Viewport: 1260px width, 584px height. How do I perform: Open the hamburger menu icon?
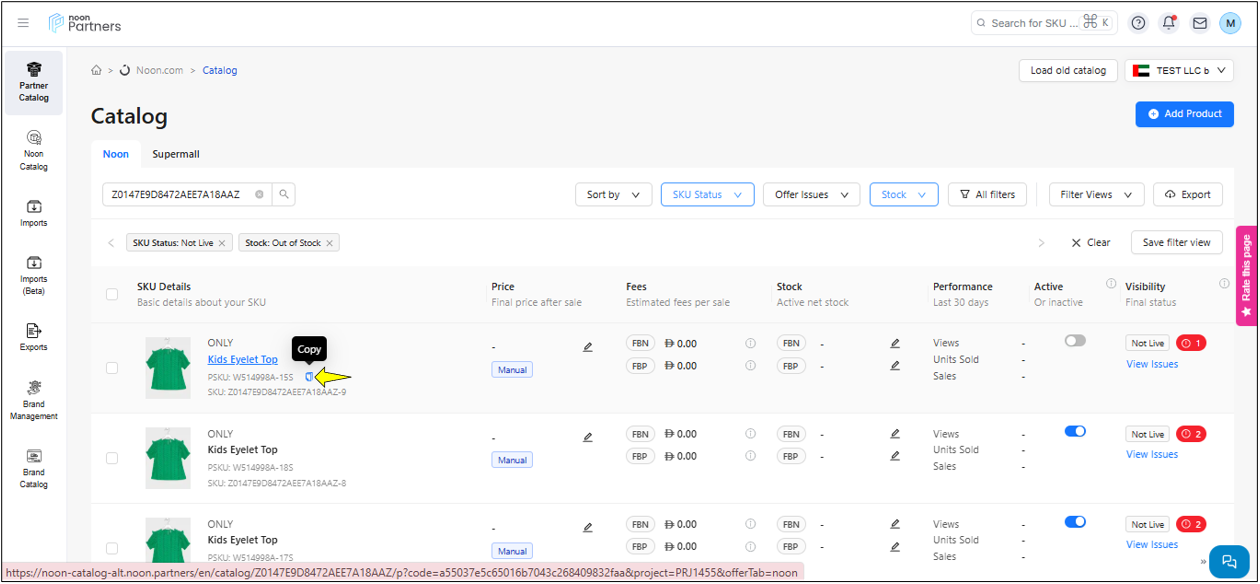[24, 23]
